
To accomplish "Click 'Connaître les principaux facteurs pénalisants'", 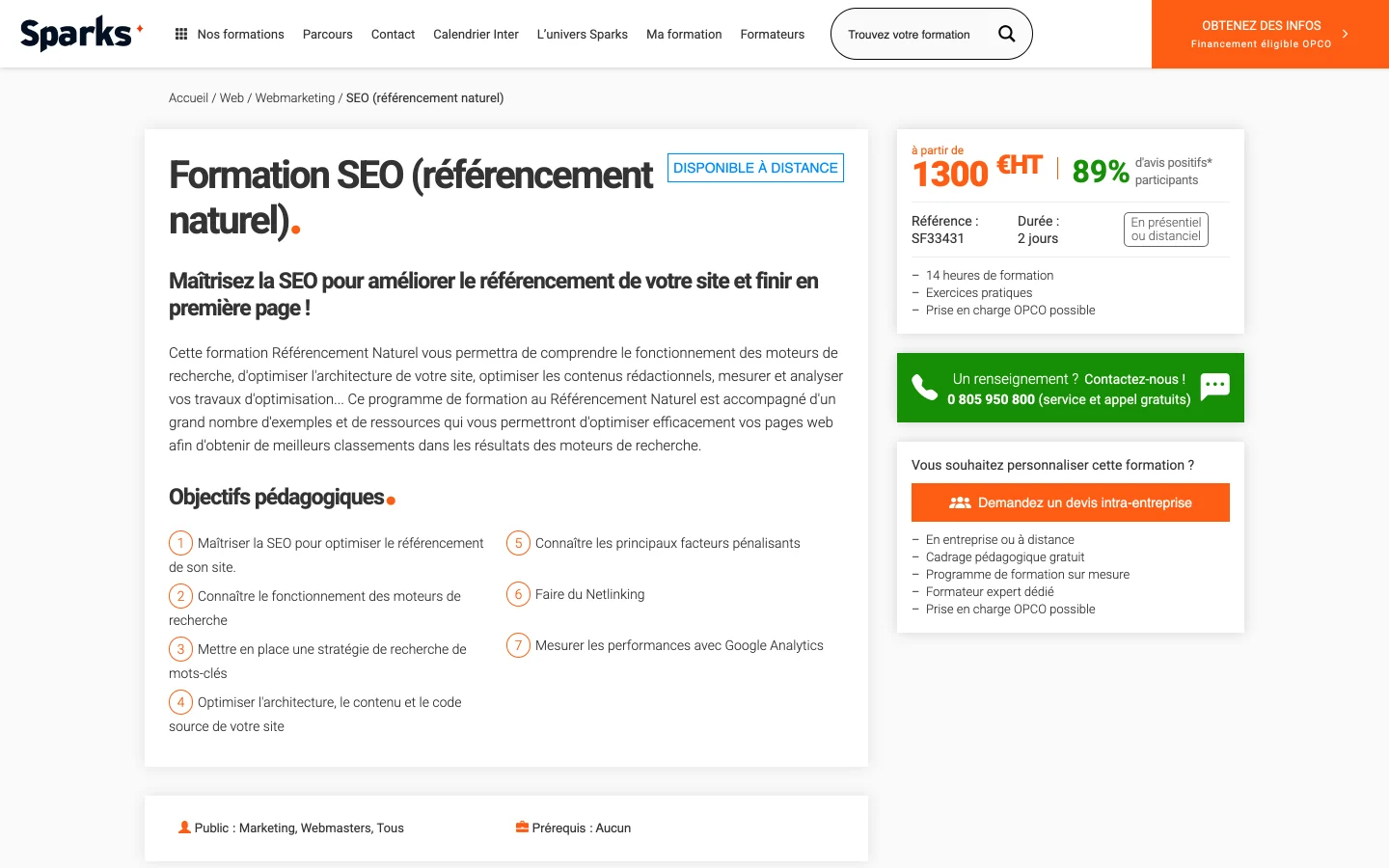I will tap(667, 543).
